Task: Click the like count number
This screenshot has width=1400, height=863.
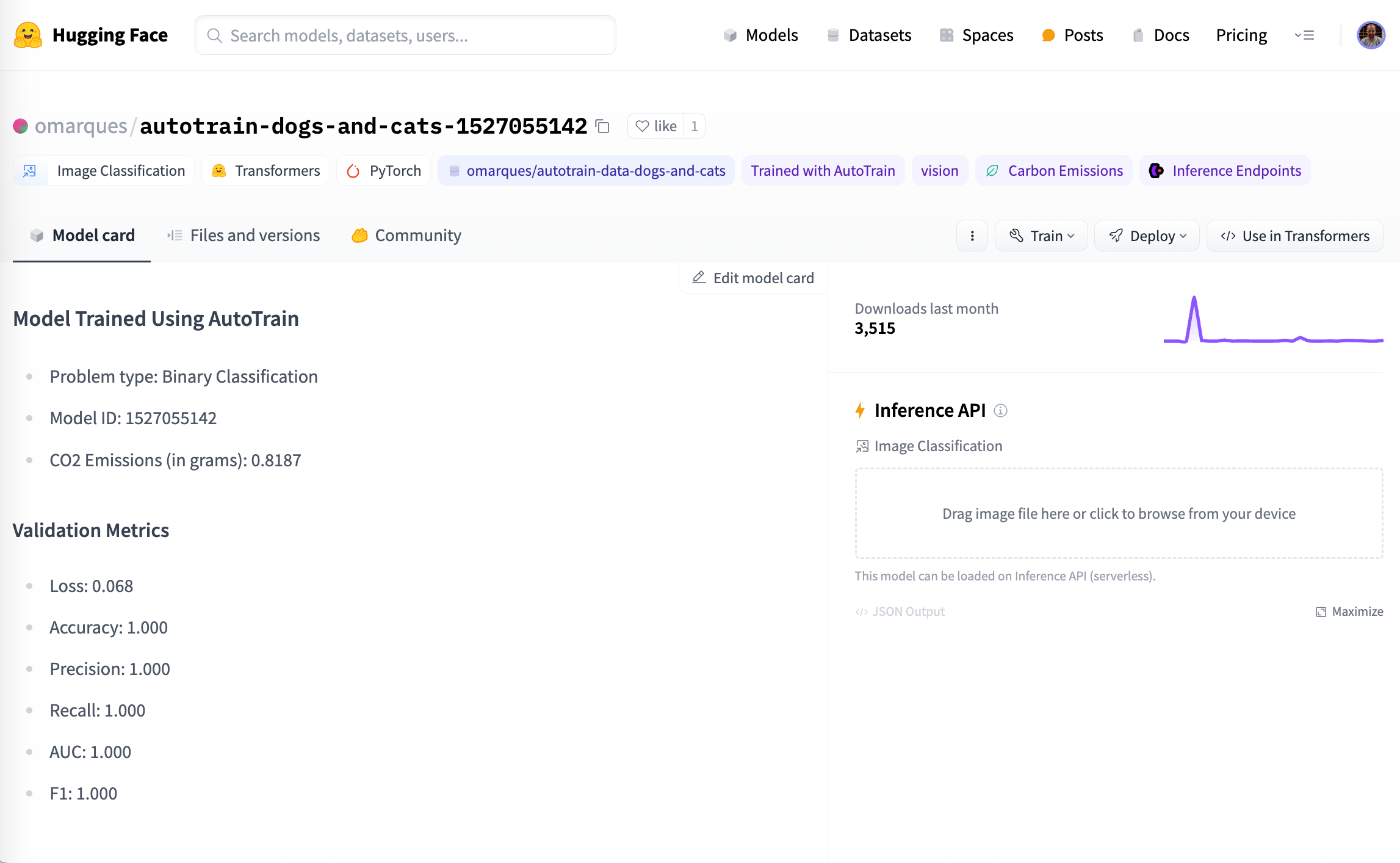Action: point(694,126)
